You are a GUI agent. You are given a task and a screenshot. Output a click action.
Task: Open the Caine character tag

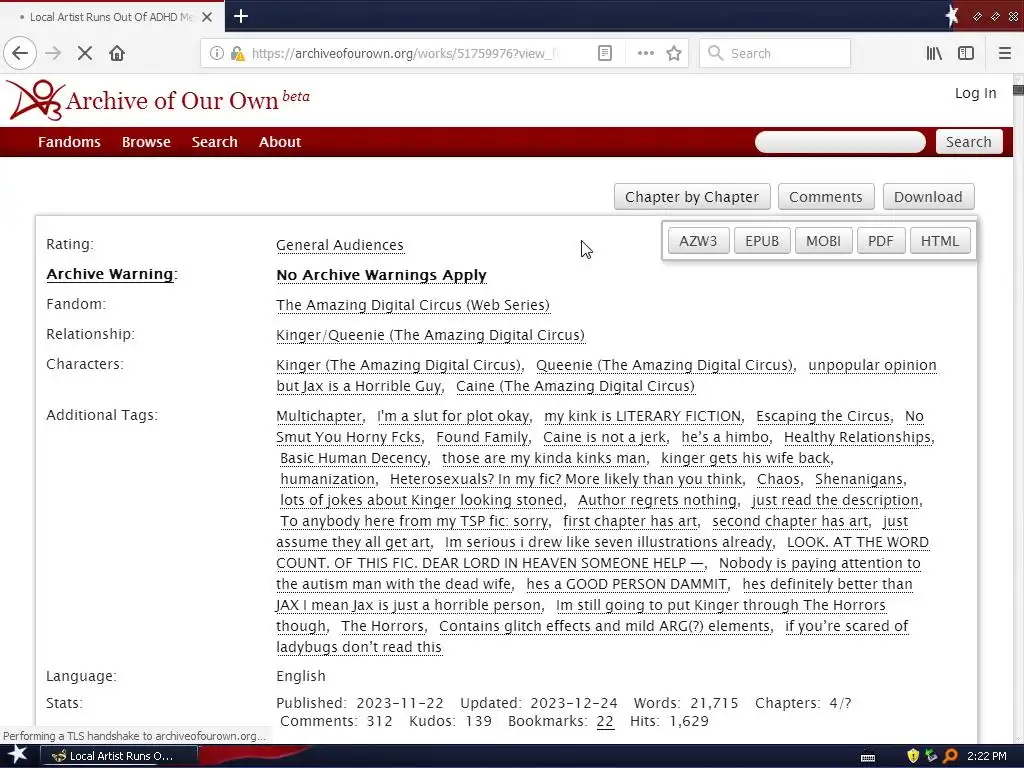575,386
